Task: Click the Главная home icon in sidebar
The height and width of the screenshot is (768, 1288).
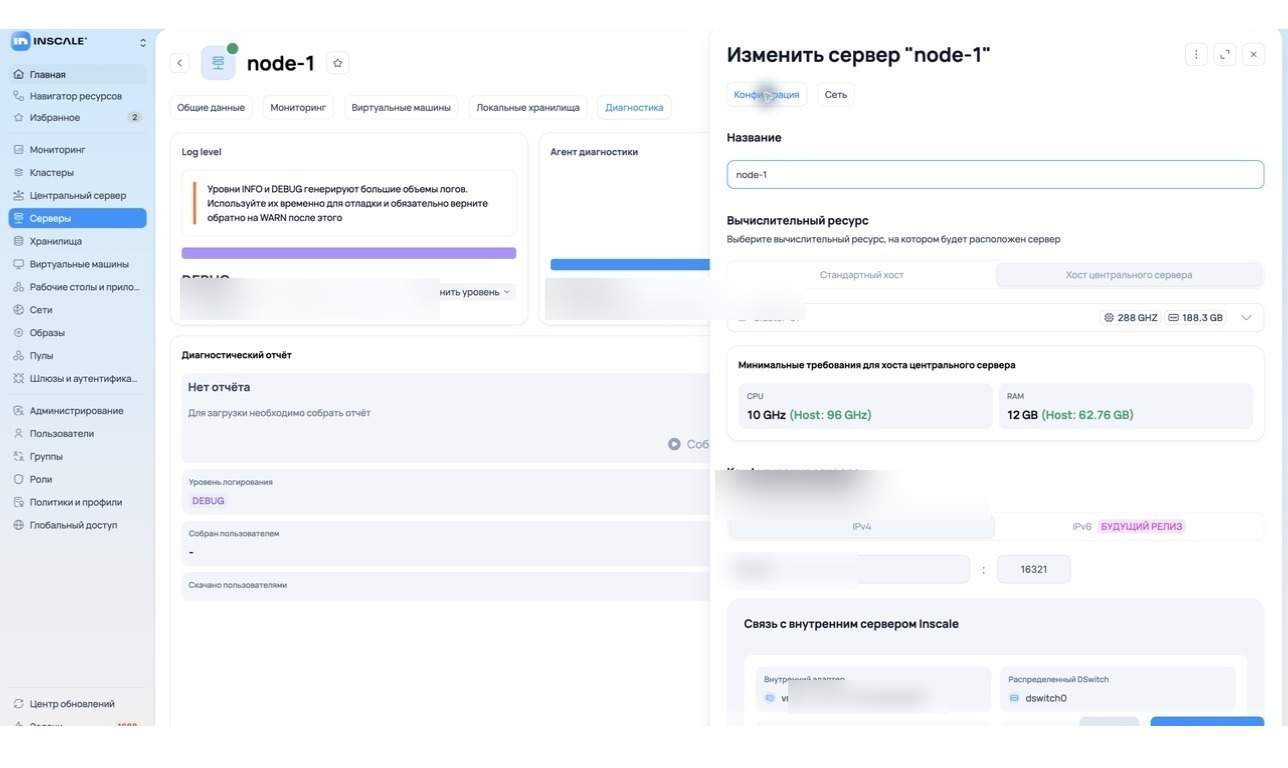Action: [18, 74]
